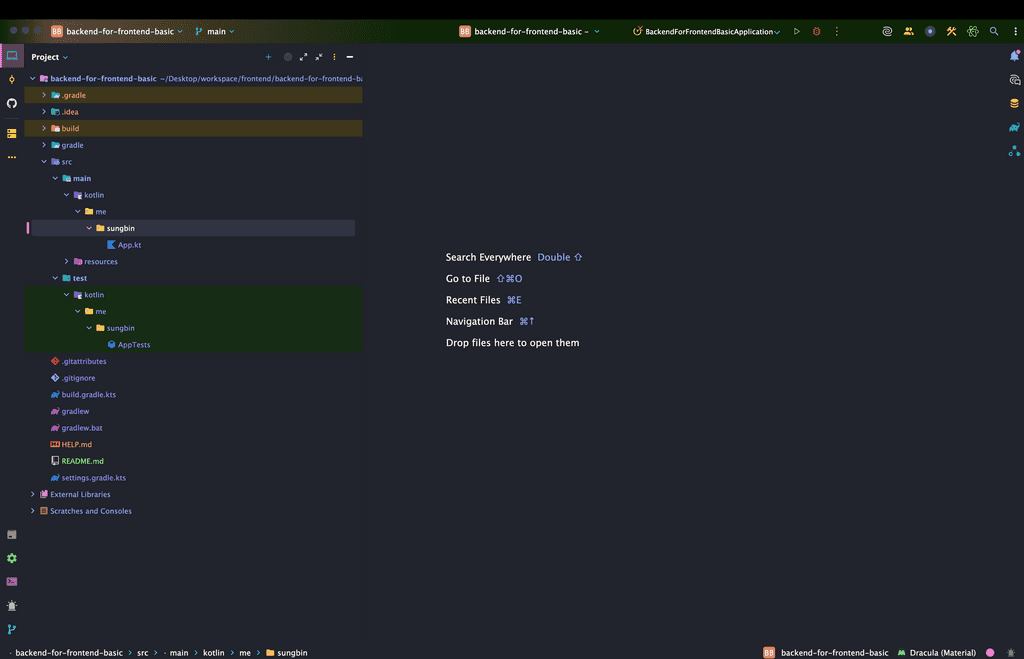Expand the External Libraries node

click(33, 494)
